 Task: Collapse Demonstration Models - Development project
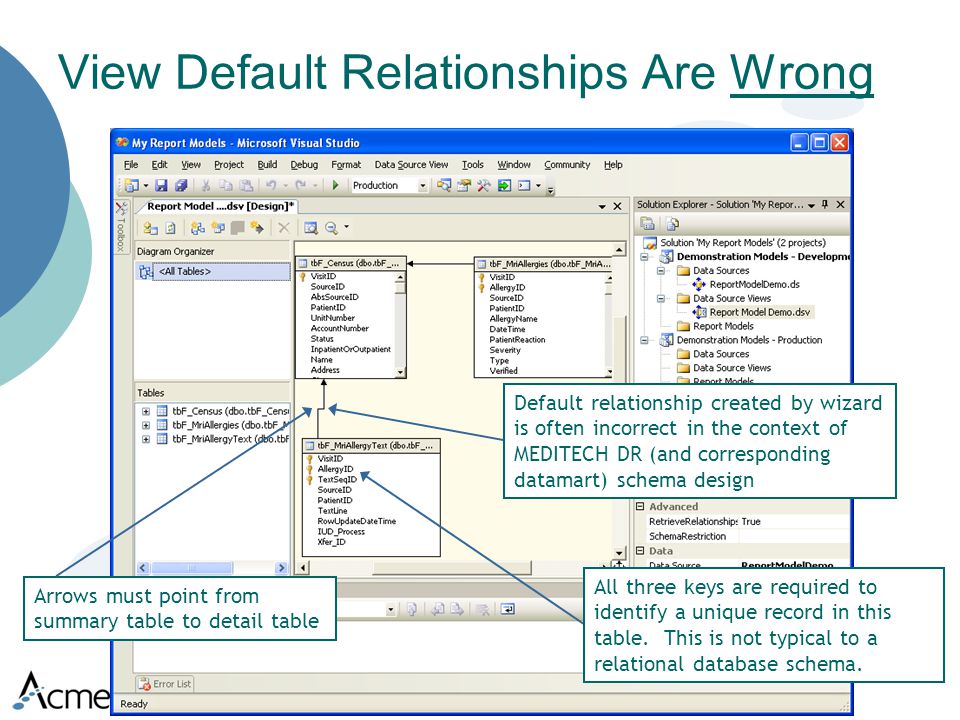pos(645,257)
